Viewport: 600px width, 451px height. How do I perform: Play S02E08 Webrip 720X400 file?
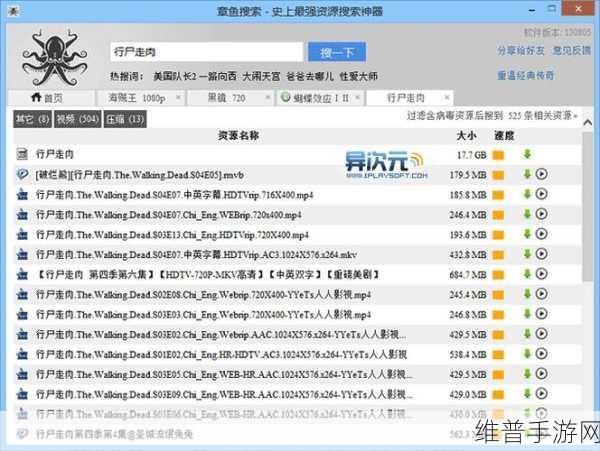(x=541, y=293)
